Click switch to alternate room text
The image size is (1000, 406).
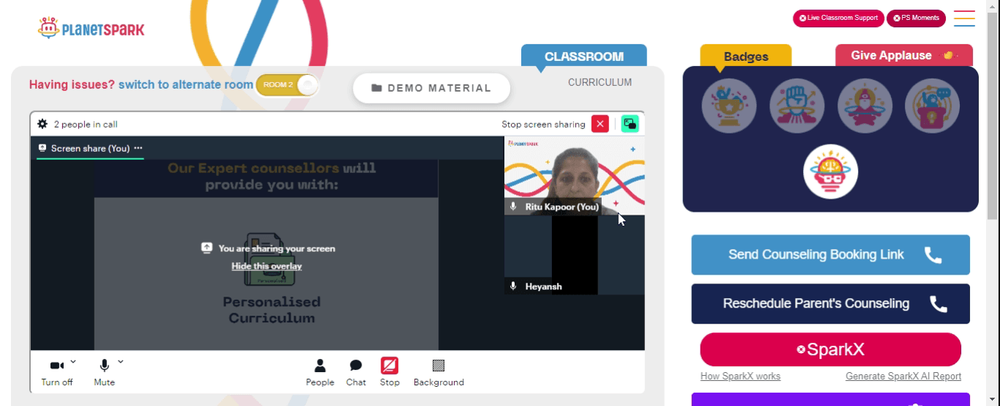point(186,84)
